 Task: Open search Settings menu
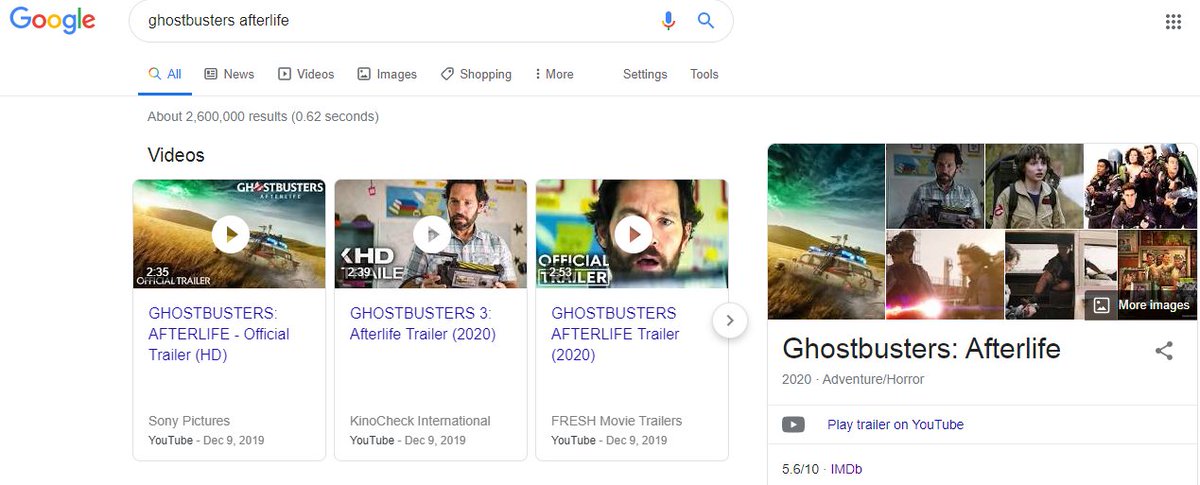point(645,74)
